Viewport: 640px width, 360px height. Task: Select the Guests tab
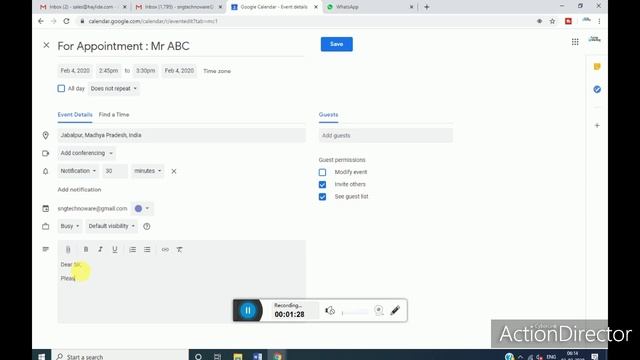click(x=328, y=115)
